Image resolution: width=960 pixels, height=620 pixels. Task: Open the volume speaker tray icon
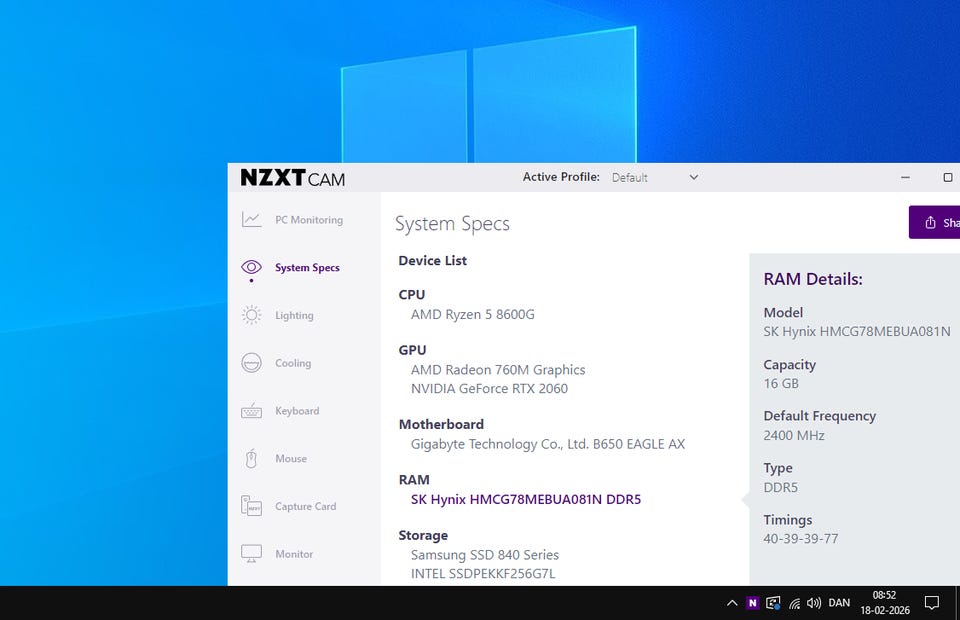(814, 603)
